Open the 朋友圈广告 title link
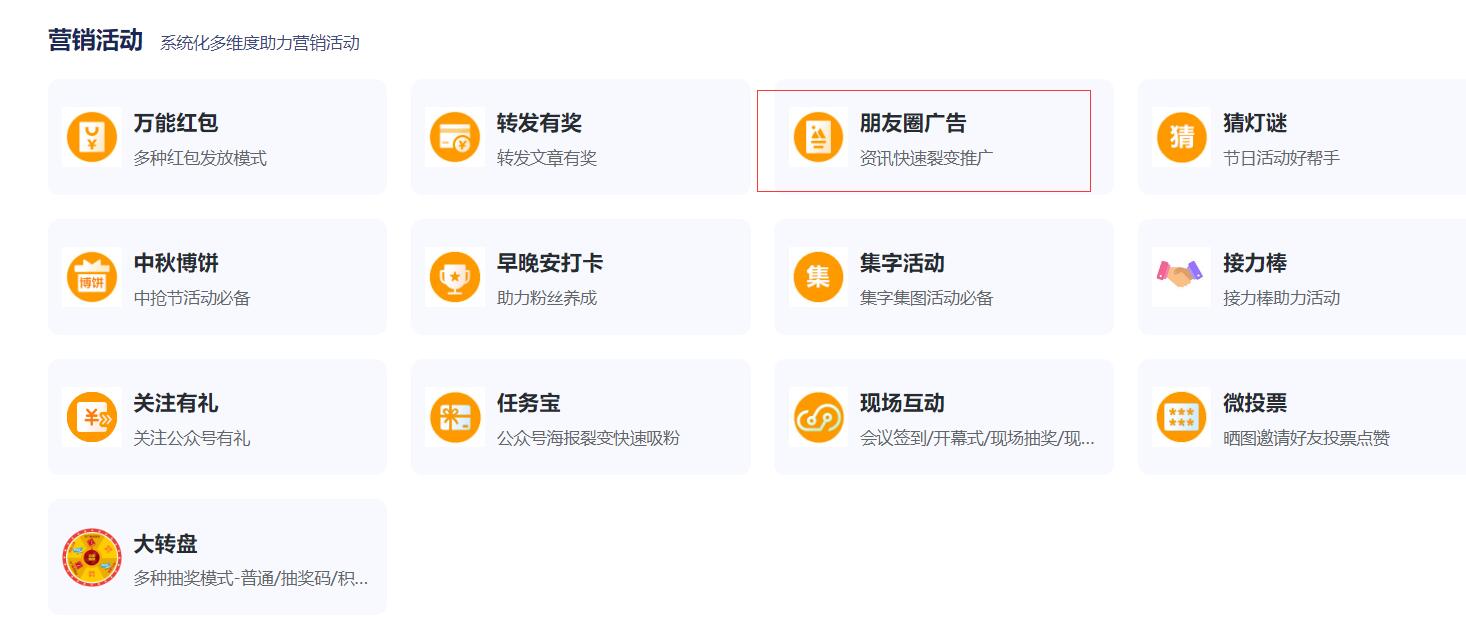Image resolution: width=1466 pixels, height=630 pixels. (913, 123)
